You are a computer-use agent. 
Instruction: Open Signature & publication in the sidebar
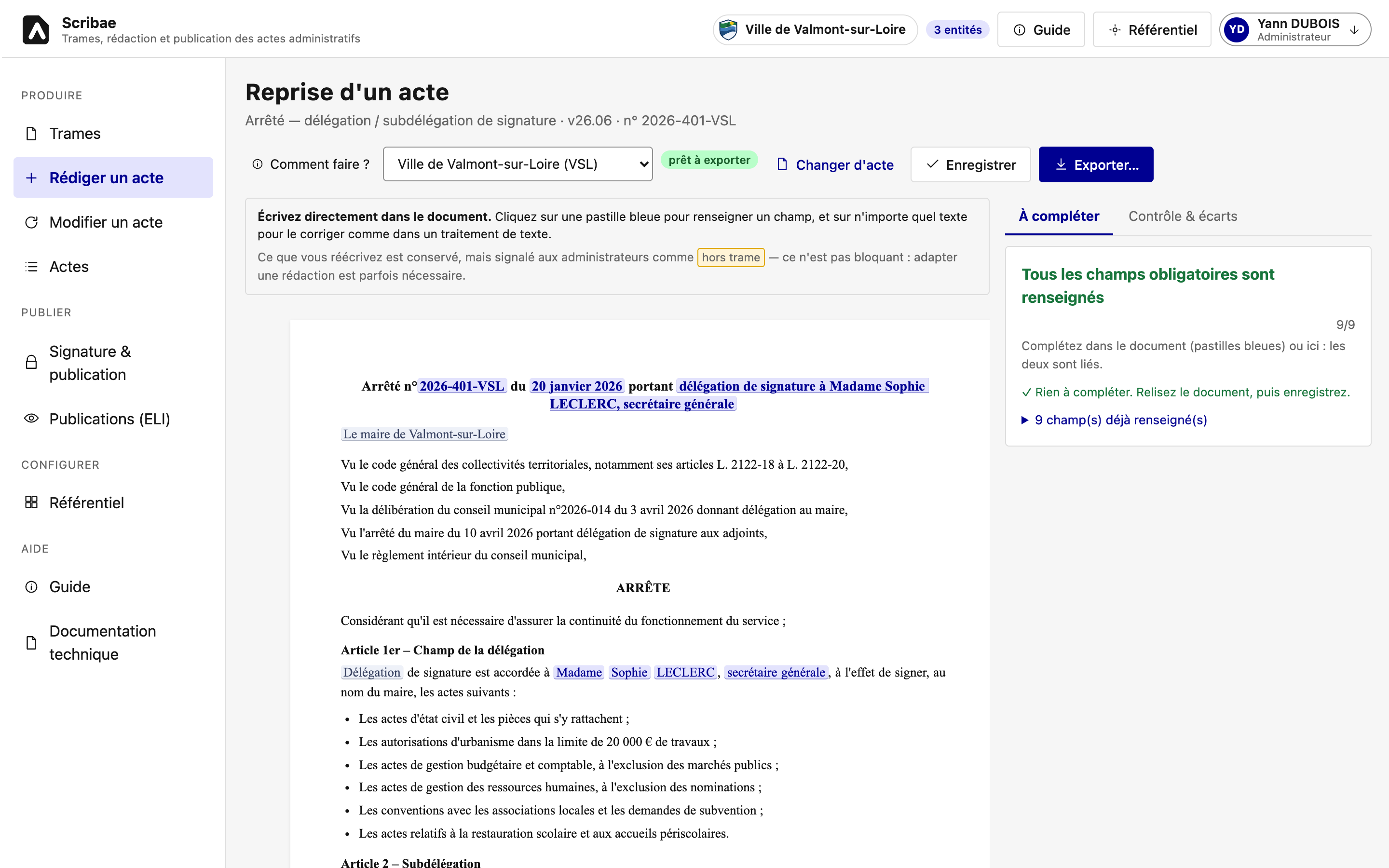[x=113, y=362]
